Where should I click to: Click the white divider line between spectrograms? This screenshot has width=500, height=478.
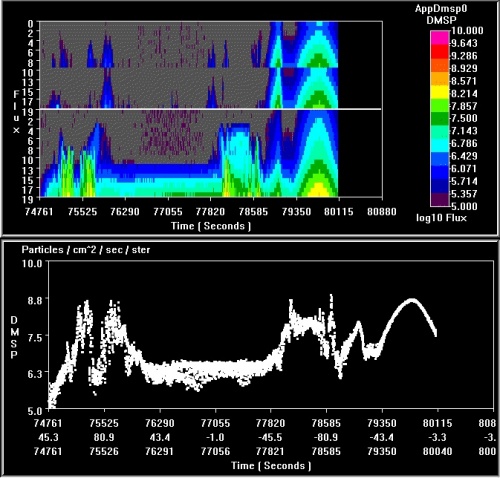[211, 109]
